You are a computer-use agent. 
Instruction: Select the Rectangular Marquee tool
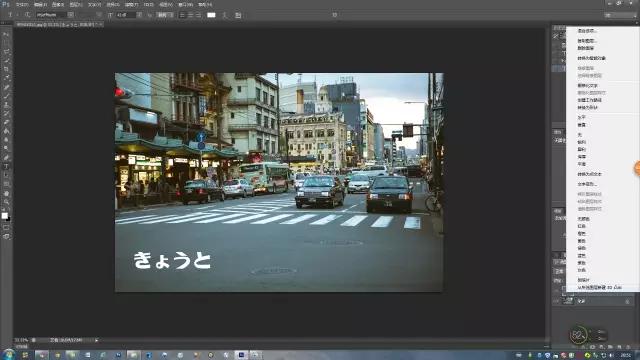(6, 43)
